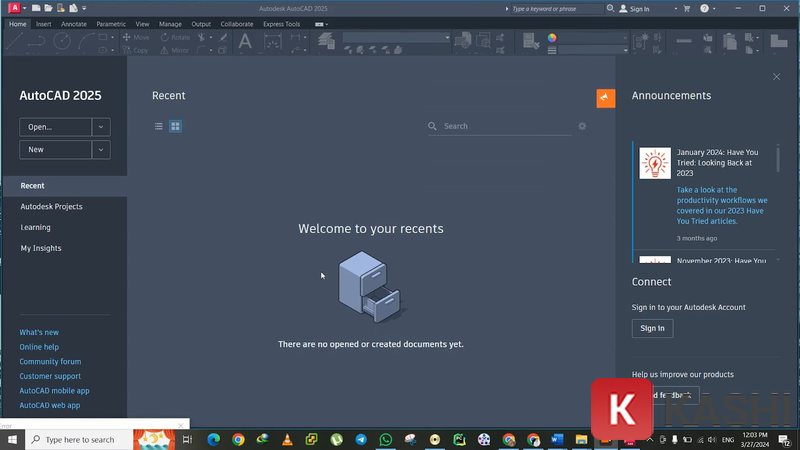Open the Express Tools ribbon tab
This screenshot has height=450, width=800.
281,24
